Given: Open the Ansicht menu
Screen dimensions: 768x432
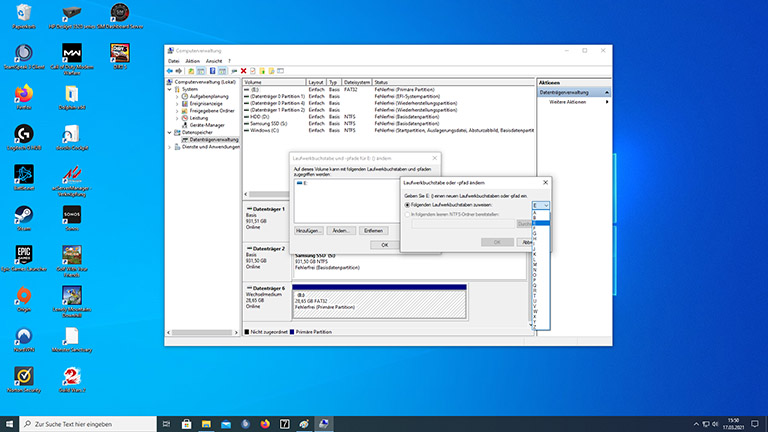Looking at the screenshot, I should click(215, 61).
